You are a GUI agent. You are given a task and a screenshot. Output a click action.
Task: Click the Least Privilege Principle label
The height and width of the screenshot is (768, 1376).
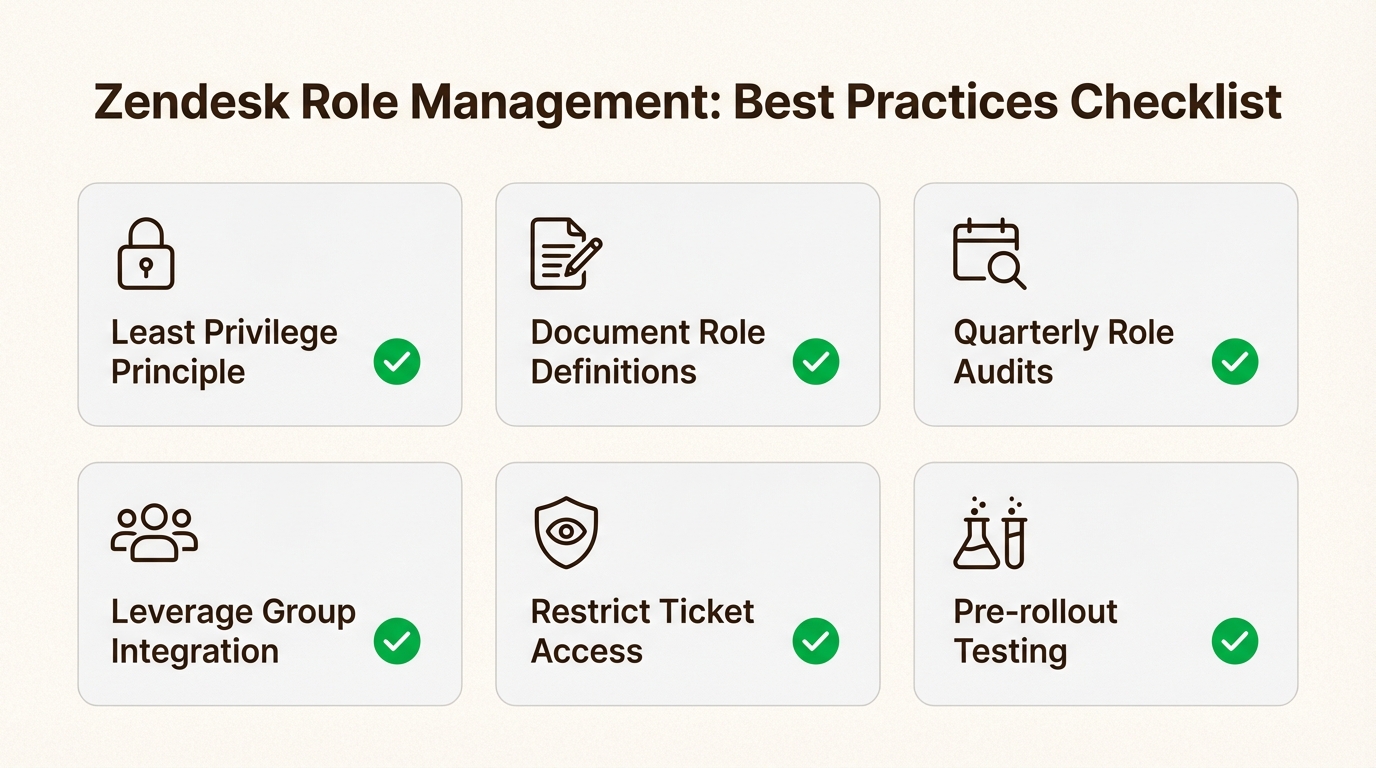pyautogui.click(x=224, y=352)
